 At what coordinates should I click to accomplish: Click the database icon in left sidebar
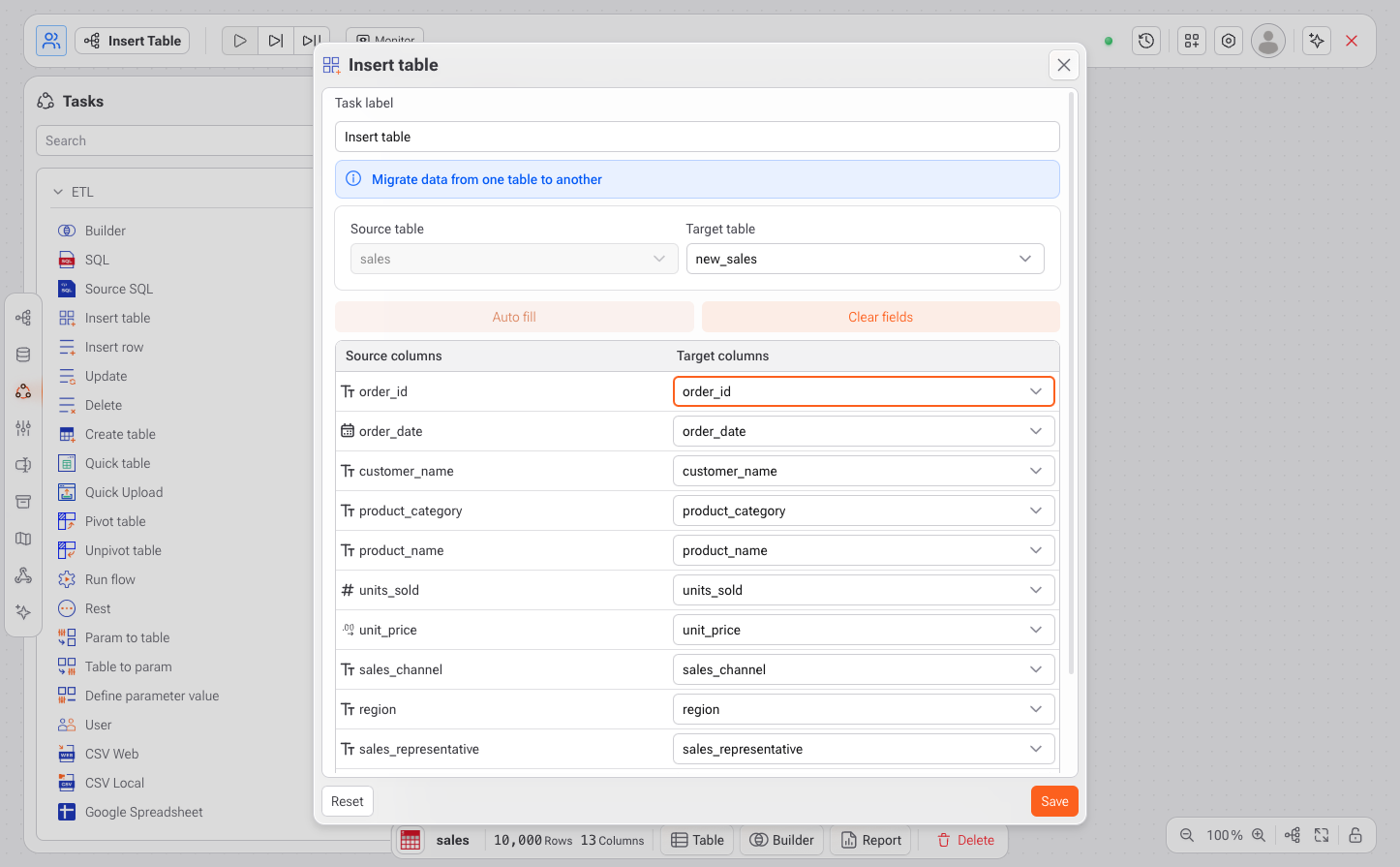pyautogui.click(x=23, y=355)
